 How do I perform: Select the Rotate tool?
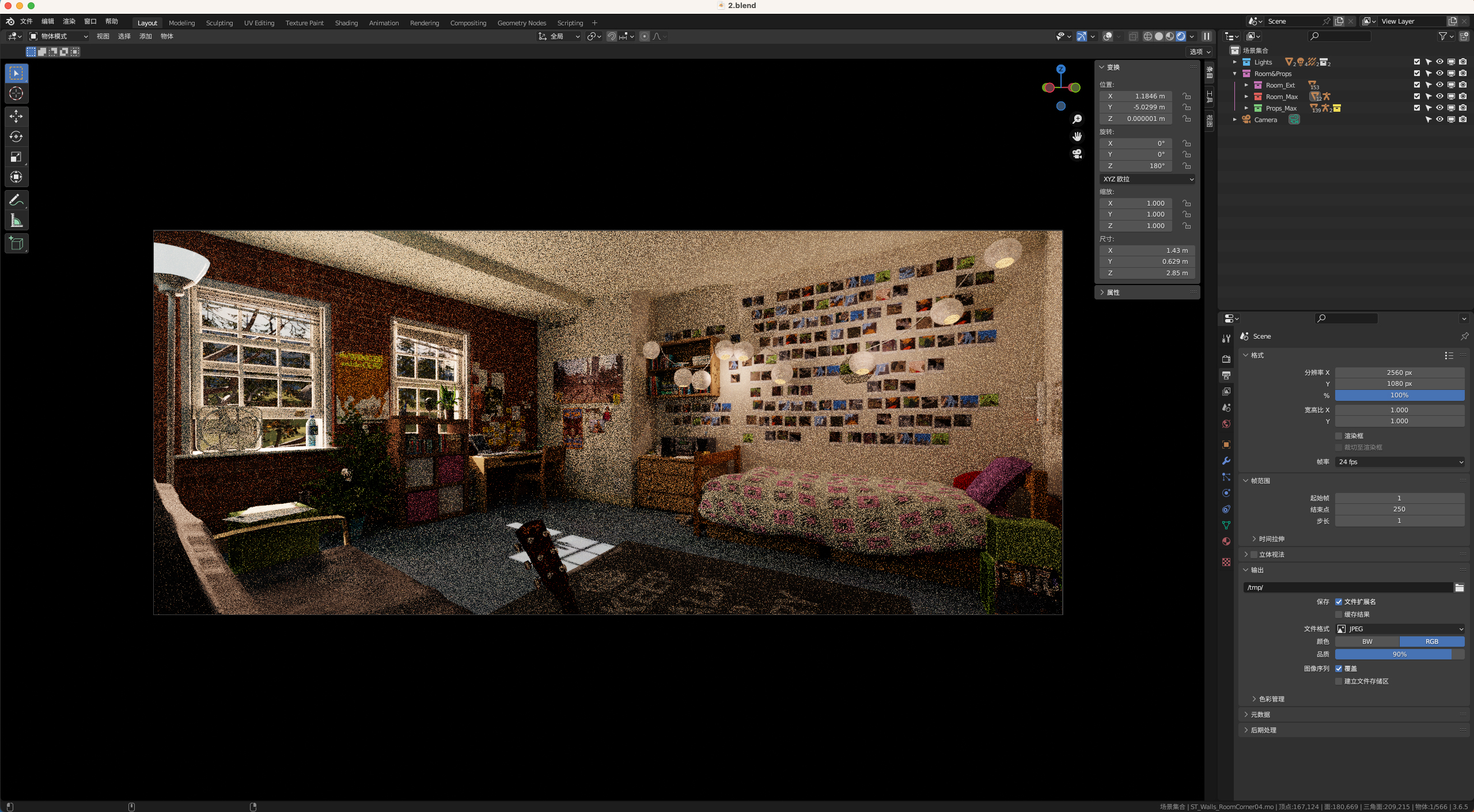click(16, 136)
